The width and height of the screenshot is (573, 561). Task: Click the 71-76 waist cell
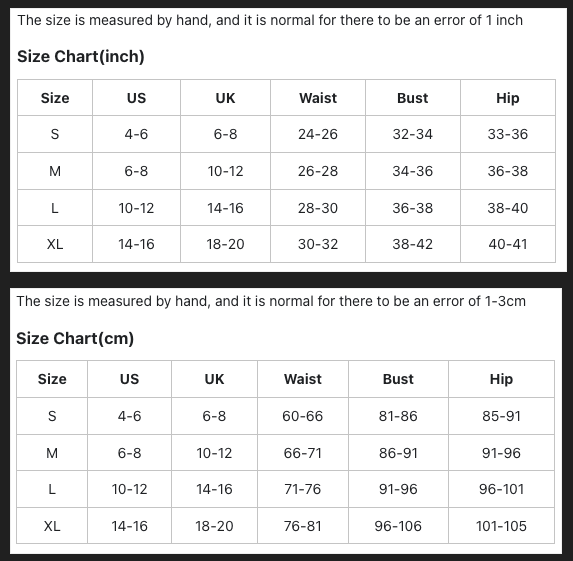[303, 489]
